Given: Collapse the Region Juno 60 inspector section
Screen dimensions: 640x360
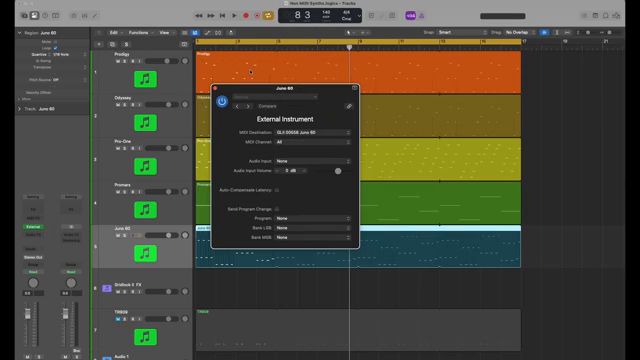Looking at the screenshot, I should tap(19, 33).
